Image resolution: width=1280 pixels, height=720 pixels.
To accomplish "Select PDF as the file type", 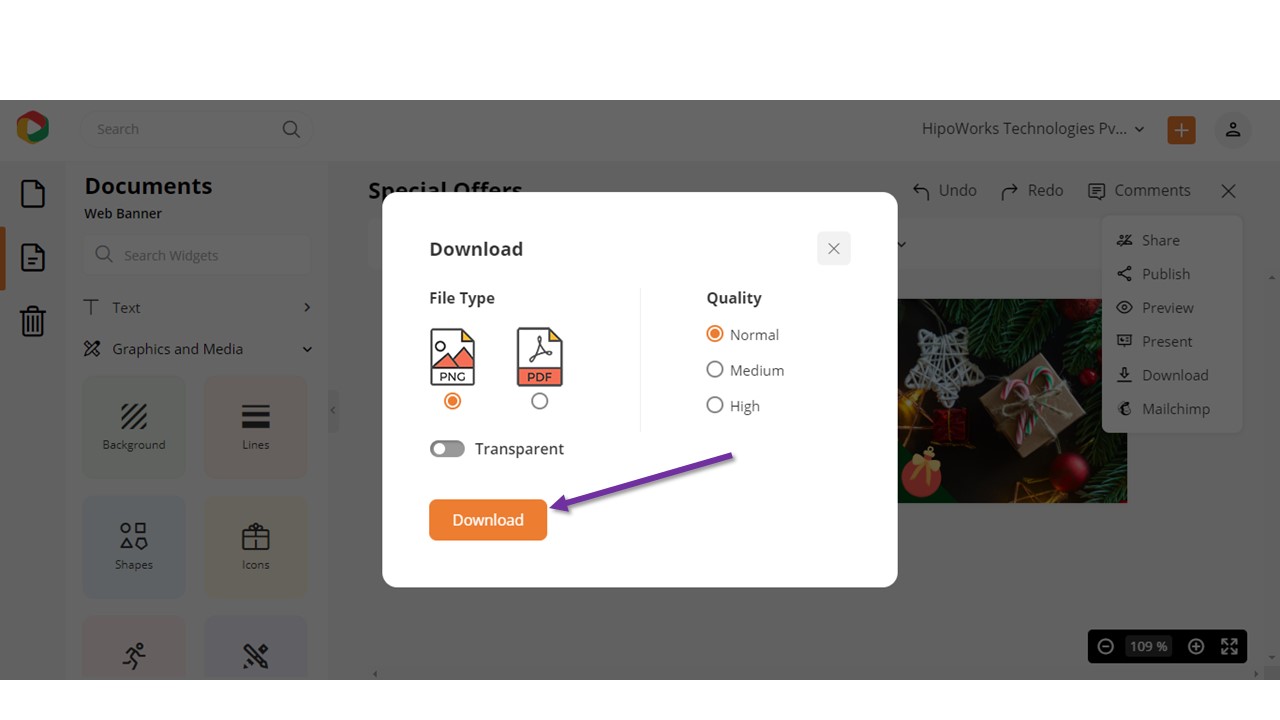I will point(540,401).
